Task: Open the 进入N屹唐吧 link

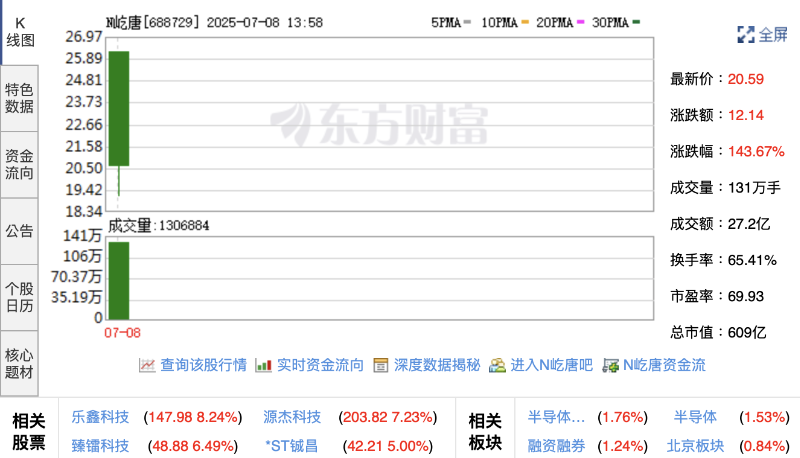Action: 552,365
